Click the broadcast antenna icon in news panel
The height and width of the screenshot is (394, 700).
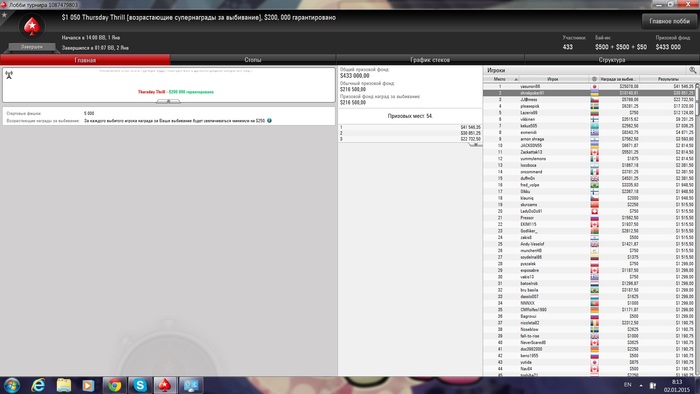coord(9,75)
